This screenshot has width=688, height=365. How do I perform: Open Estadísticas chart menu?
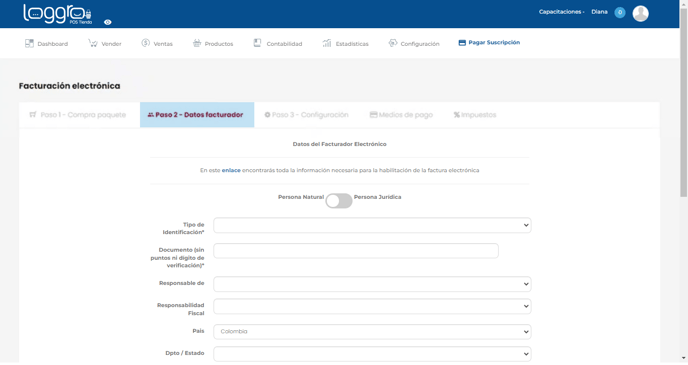(x=345, y=43)
